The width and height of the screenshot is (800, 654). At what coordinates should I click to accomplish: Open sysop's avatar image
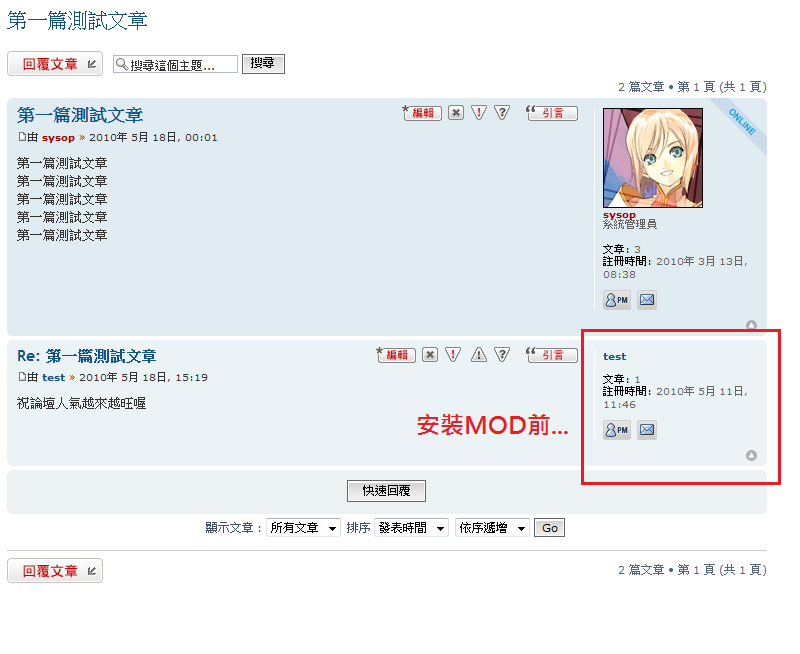click(x=653, y=158)
